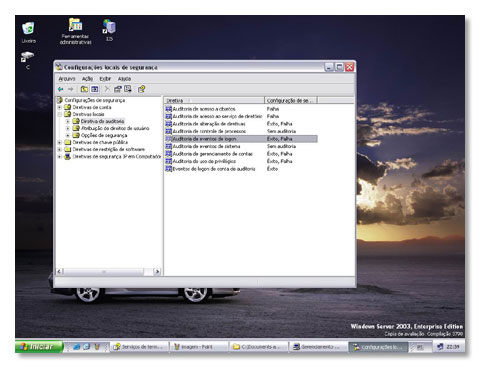Expand Diretivas de restrição de software

pyautogui.click(x=60, y=149)
